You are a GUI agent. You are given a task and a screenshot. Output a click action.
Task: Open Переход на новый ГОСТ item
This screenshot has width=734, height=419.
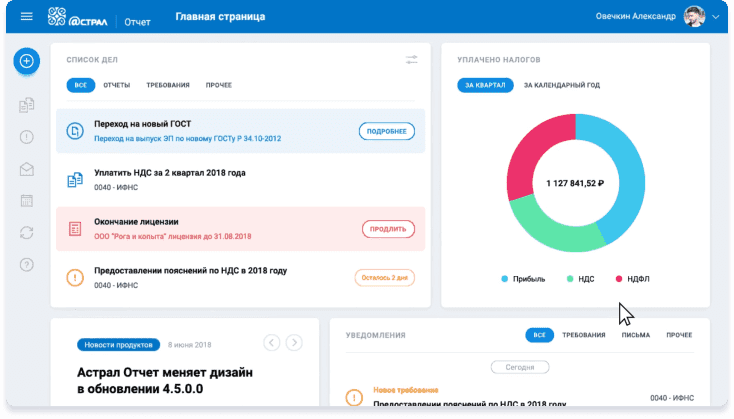click(x=240, y=131)
